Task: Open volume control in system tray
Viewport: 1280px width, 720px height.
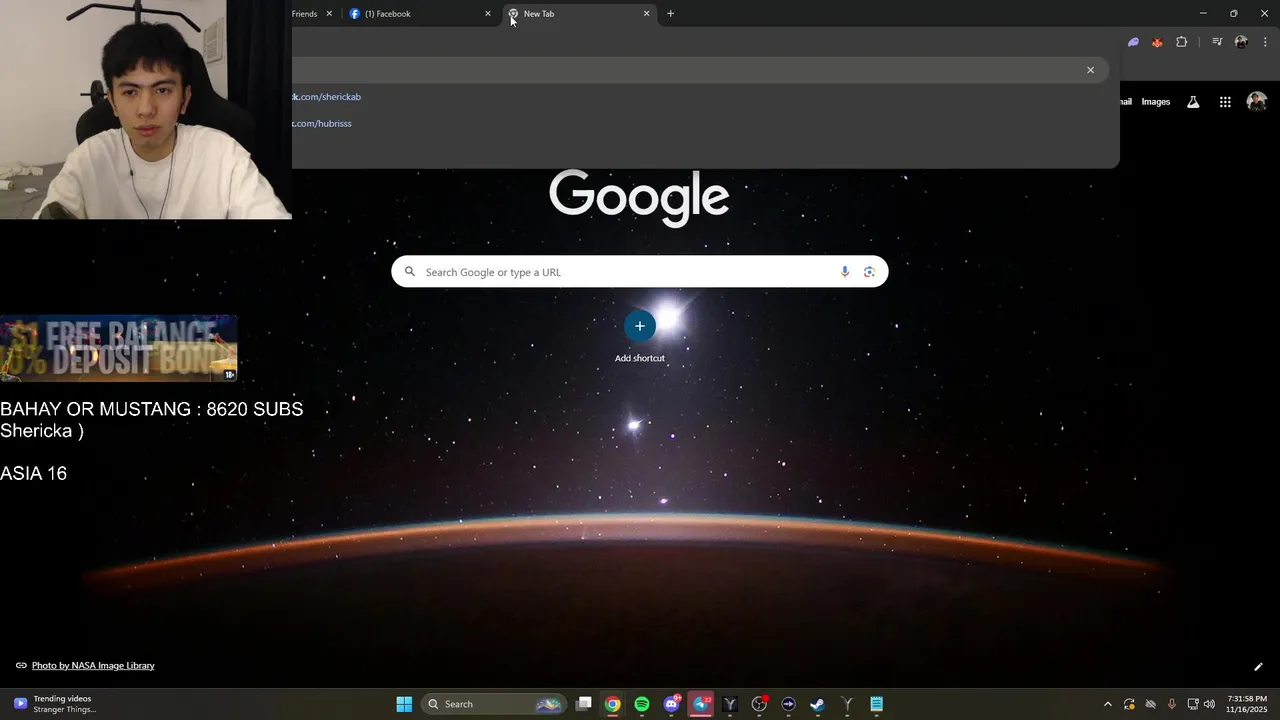Action: [x=1209, y=704]
